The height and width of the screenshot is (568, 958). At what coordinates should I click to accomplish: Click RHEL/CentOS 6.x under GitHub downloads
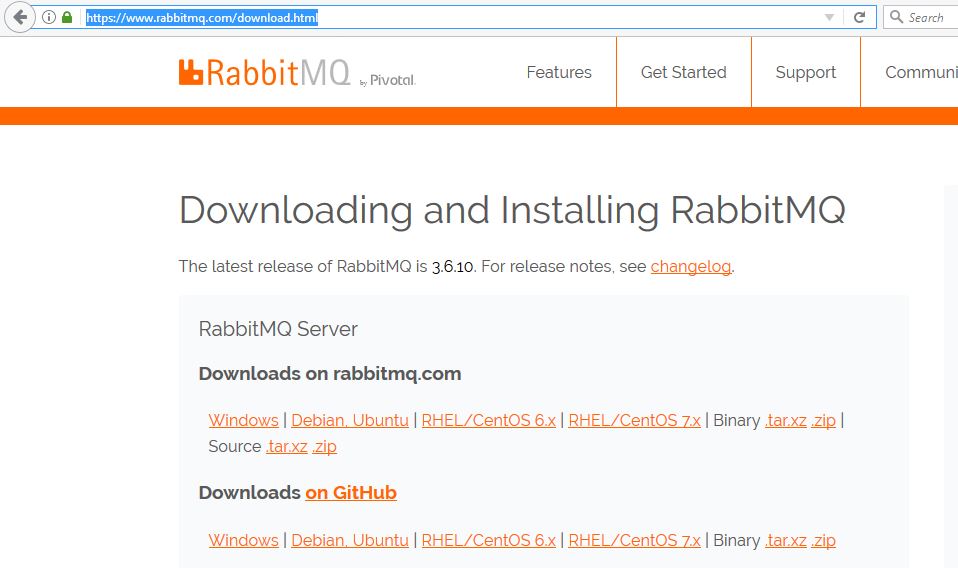[x=488, y=541]
